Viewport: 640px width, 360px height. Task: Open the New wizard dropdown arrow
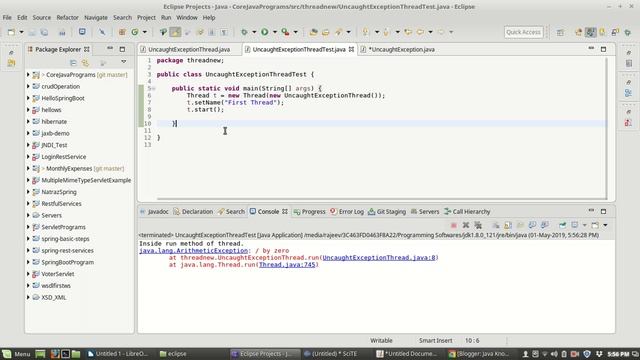click(21, 32)
